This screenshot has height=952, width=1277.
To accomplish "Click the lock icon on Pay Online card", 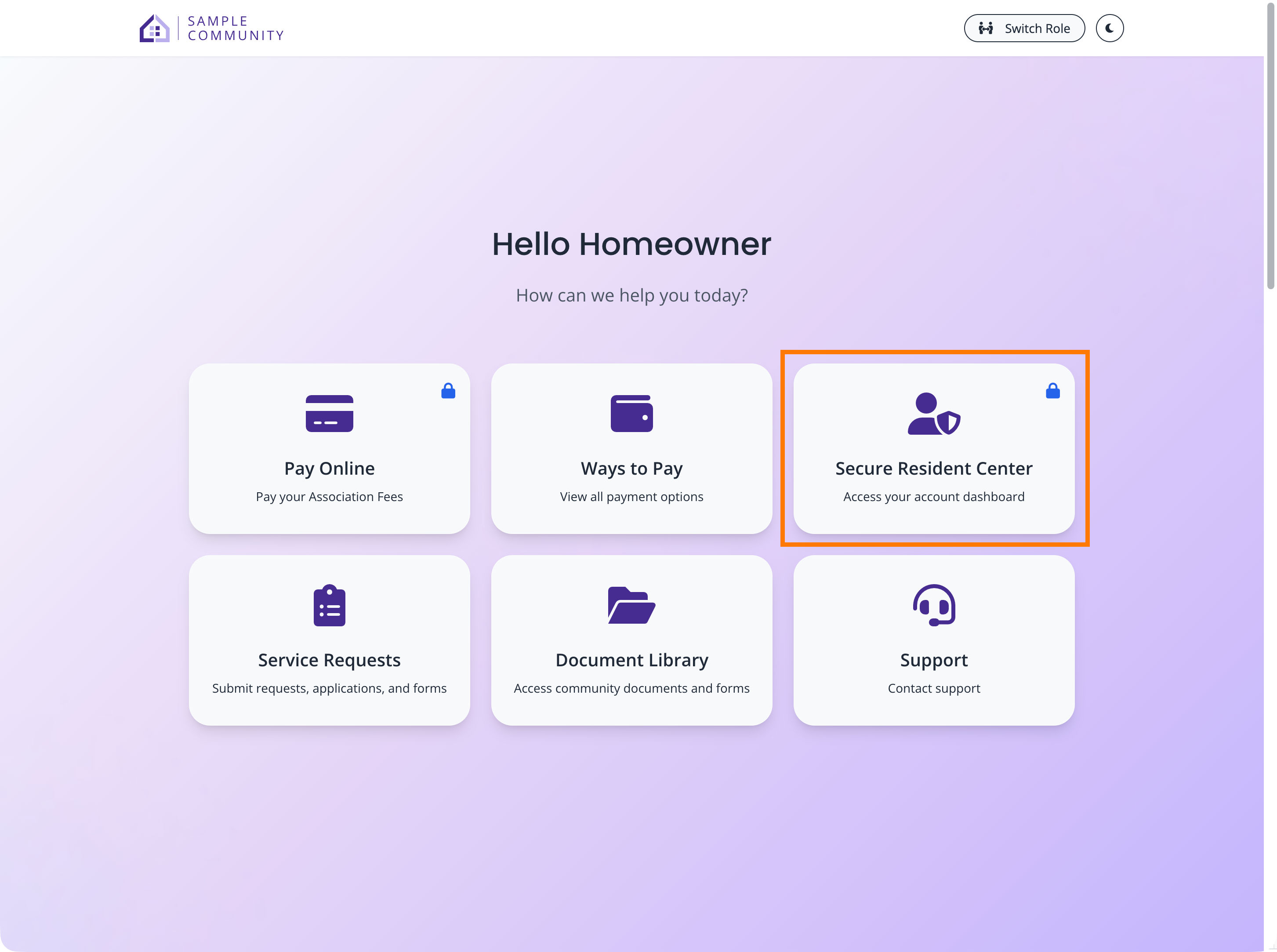I will tap(448, 391).
